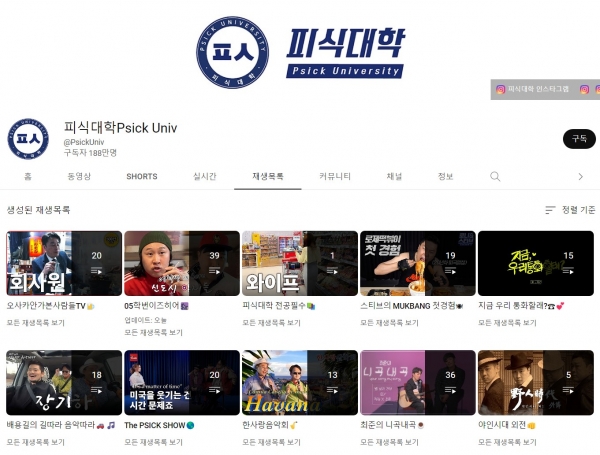
Task: Click the next-tabs chevron arrow
Action: coord(580,176)
